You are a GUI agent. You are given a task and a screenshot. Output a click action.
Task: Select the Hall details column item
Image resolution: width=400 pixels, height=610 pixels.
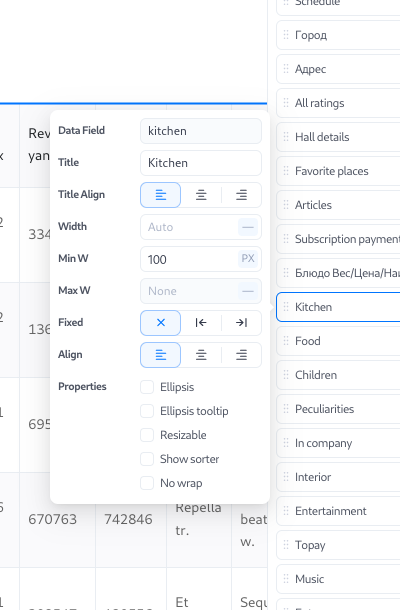[x=338, y=137]
